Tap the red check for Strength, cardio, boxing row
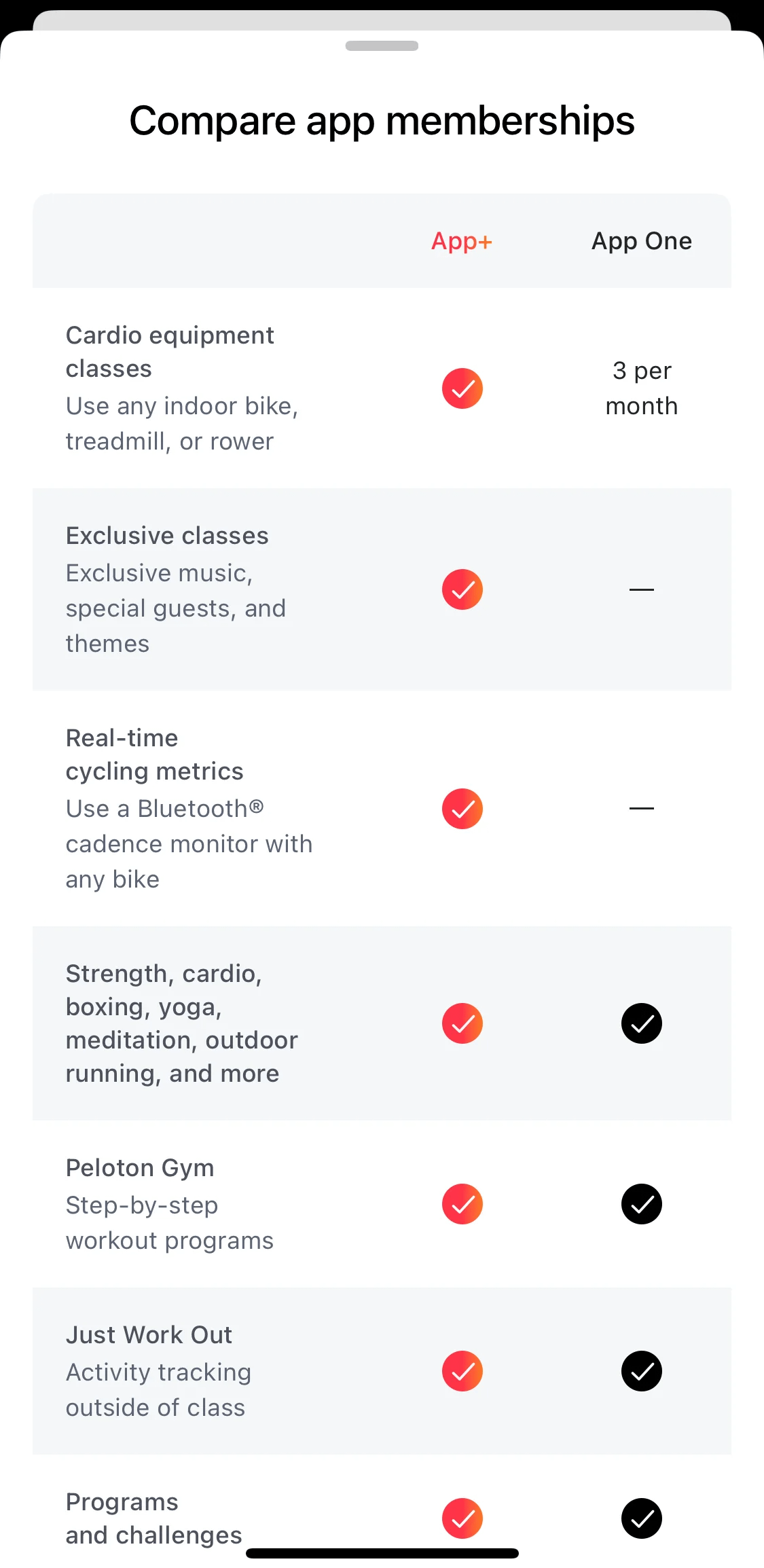This screenshot has width=764, height=1568. tap(462, 1023)
